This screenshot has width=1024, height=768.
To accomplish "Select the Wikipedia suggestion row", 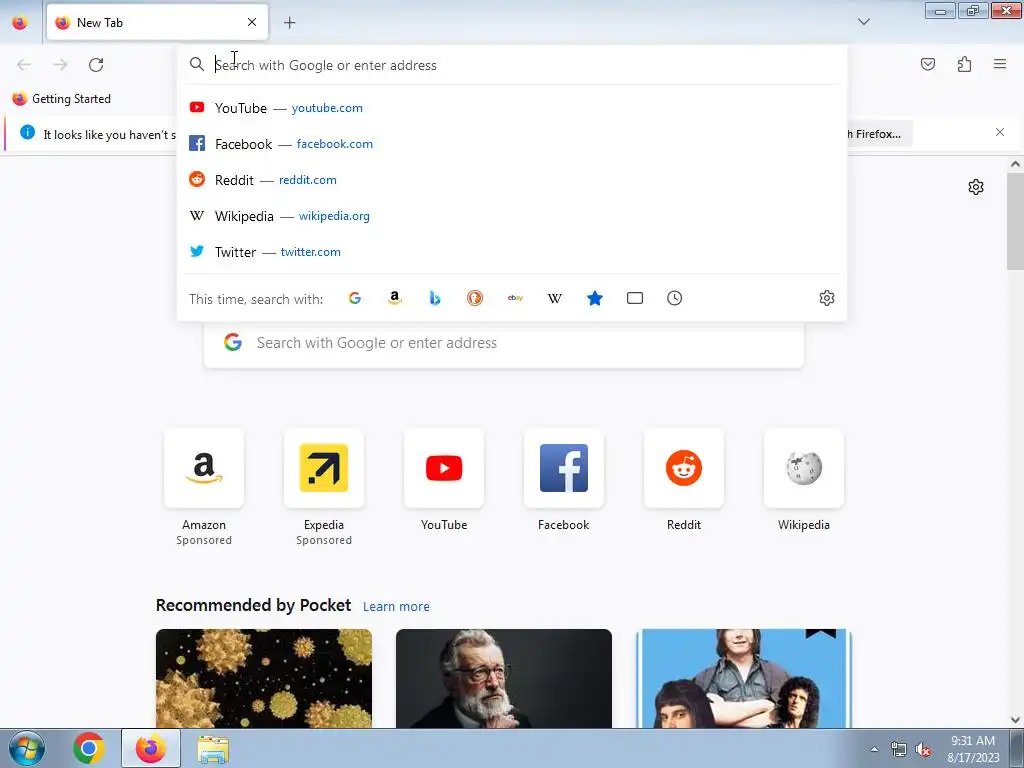I will coord(512,216).
